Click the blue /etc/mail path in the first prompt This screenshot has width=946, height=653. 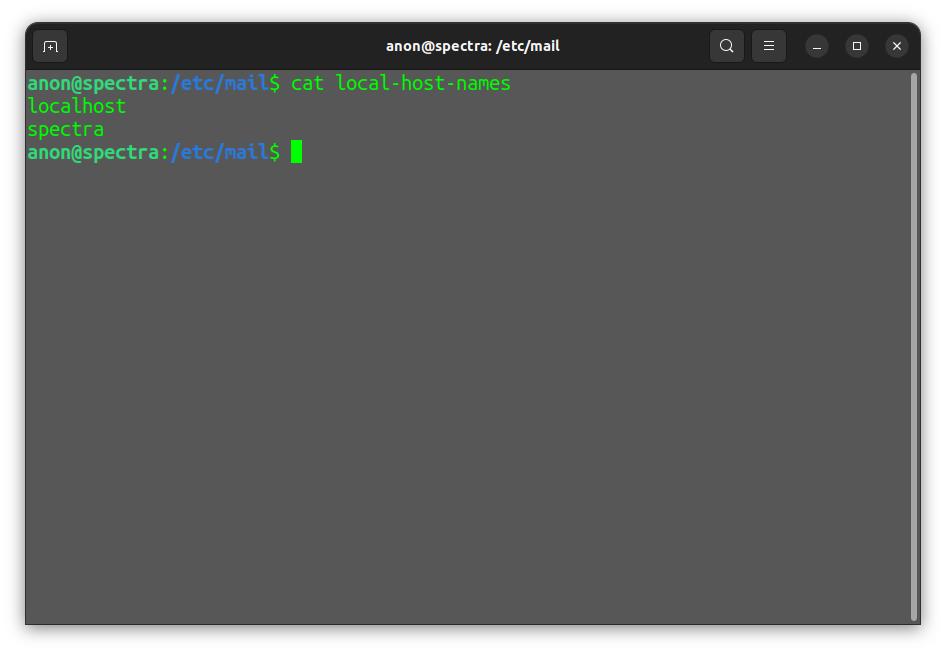[x=219, y=83]
